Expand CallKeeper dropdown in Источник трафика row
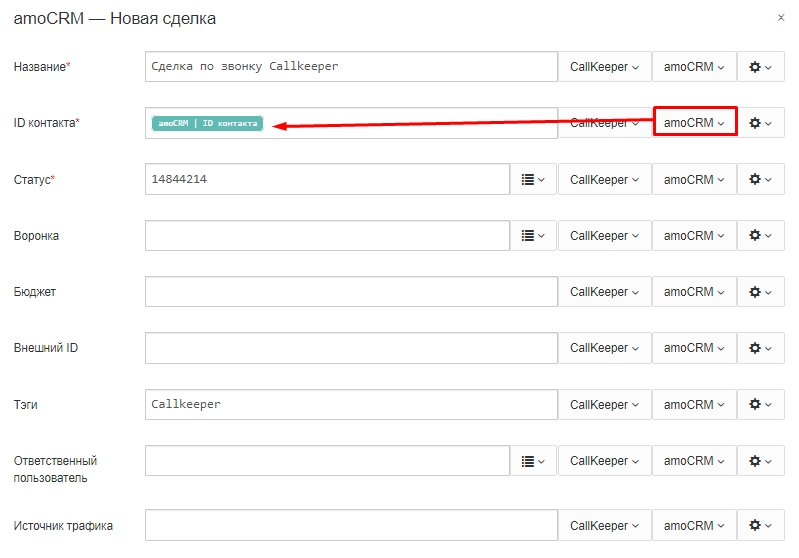 (x=605, y=525)
